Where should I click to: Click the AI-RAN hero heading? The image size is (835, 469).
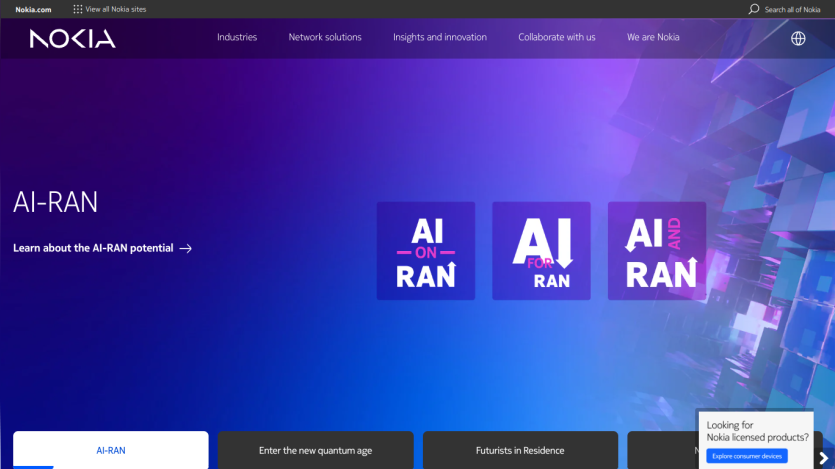(x=55, y=202)
